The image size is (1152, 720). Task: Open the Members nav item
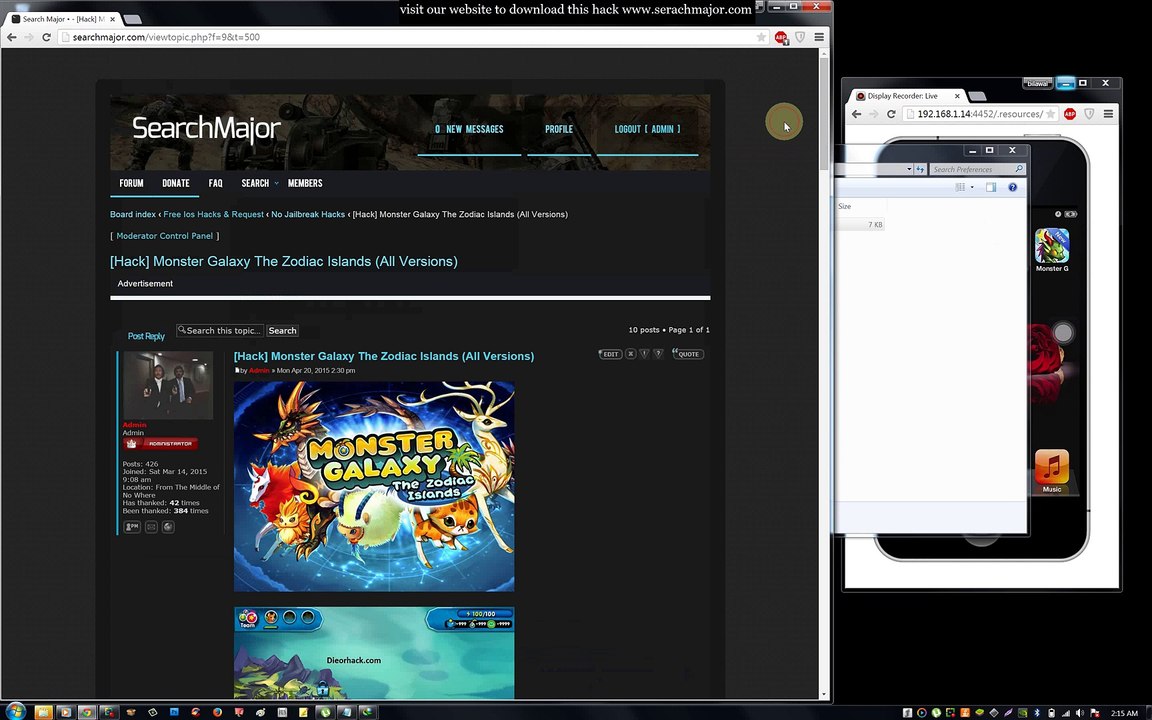(x=305, y=183)
